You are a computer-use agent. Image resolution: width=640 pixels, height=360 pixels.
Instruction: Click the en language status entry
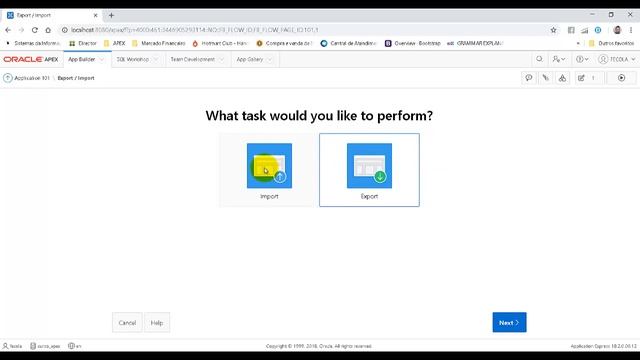75,346
